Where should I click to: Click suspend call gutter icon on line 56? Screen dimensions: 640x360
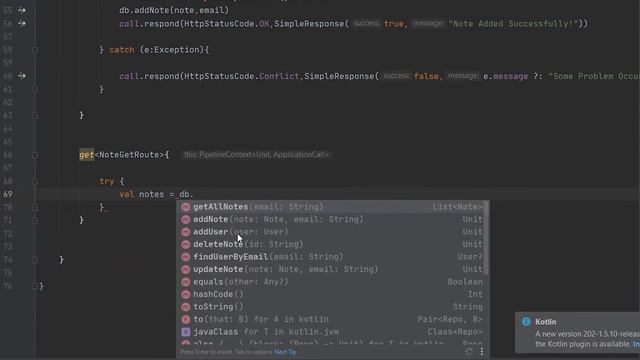[22, 24]
